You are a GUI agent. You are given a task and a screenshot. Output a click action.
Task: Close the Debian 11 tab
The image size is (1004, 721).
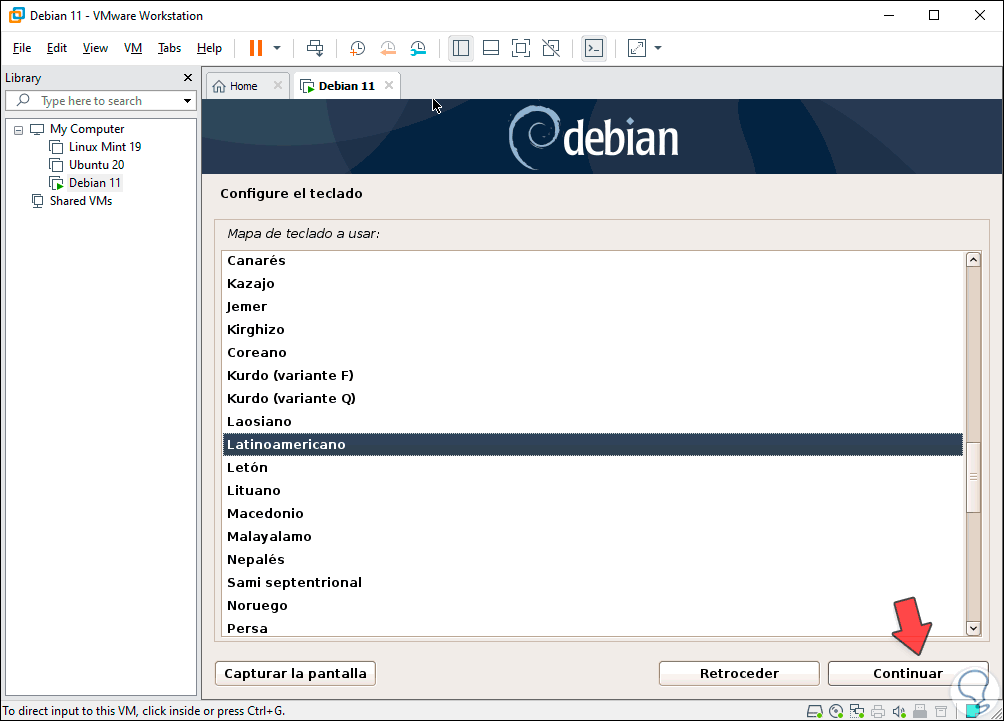(389, 85)
